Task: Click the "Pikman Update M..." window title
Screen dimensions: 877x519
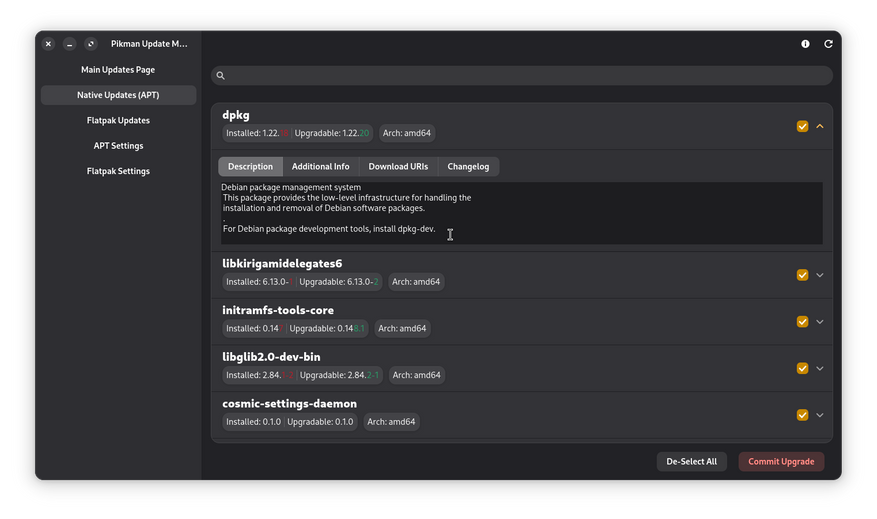Action: point(149,44)
